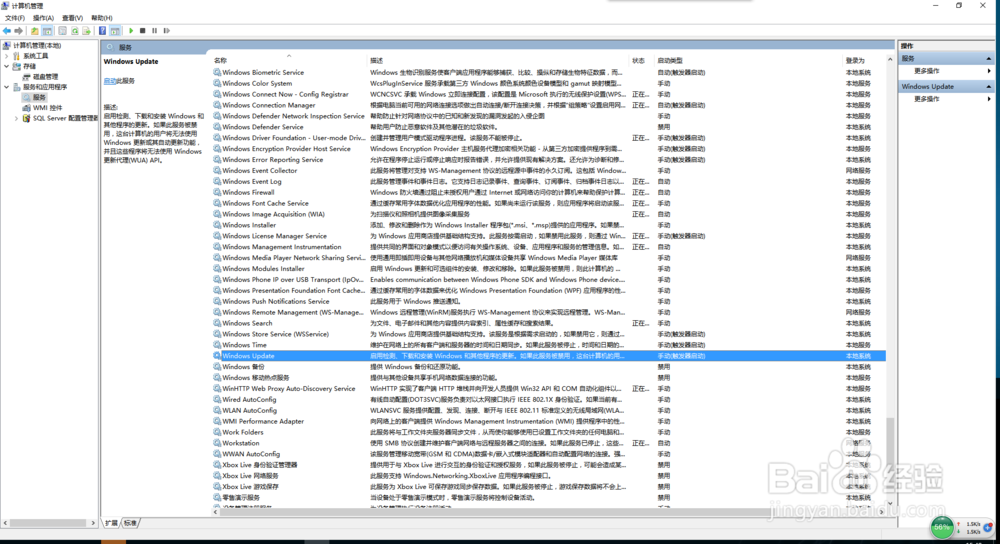1000x544 pixels.
Task: Click the services list horizontal scrollbar
Action: tap(548, 511)
